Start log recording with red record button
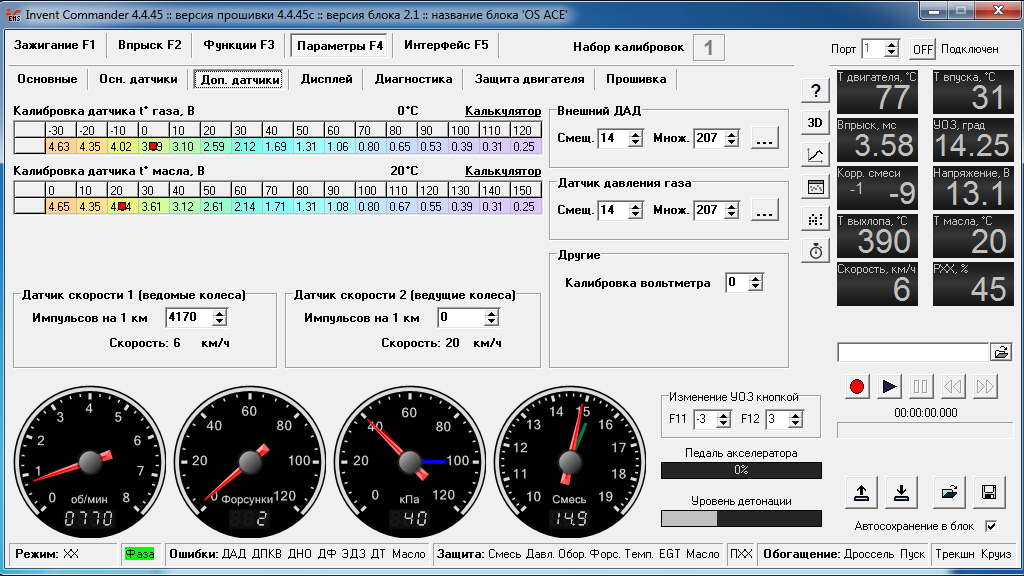Image resolution: width=1024 pixels, height=576 pixels. pyautogui.click(x=857, y=387)
